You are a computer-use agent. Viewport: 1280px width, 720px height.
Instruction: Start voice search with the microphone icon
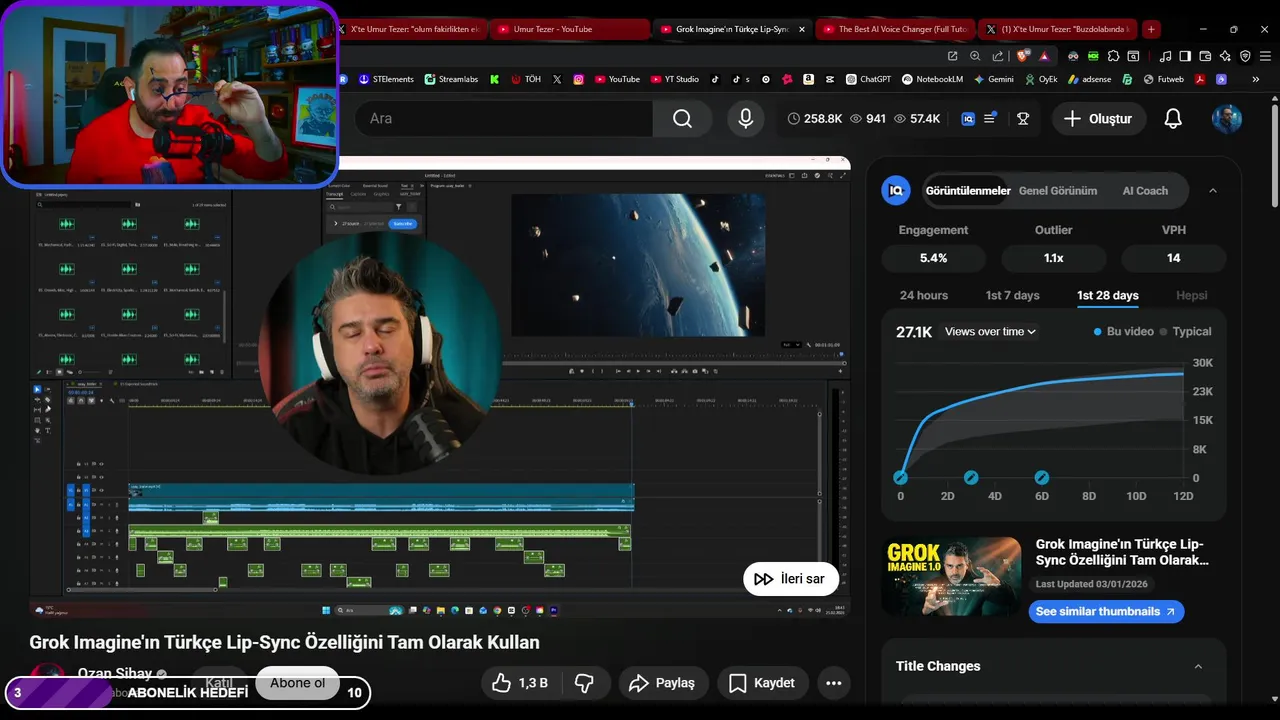(x=745, y=118)
